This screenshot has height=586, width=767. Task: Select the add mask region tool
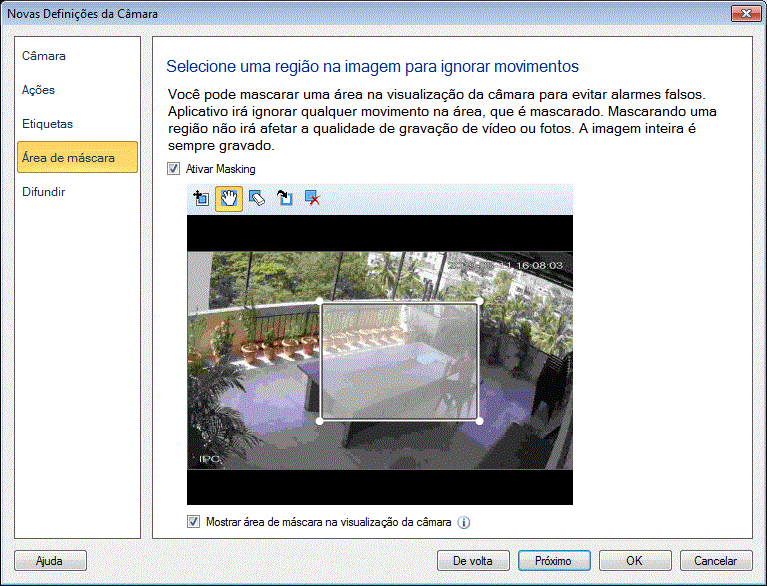(x=201, y=198)
